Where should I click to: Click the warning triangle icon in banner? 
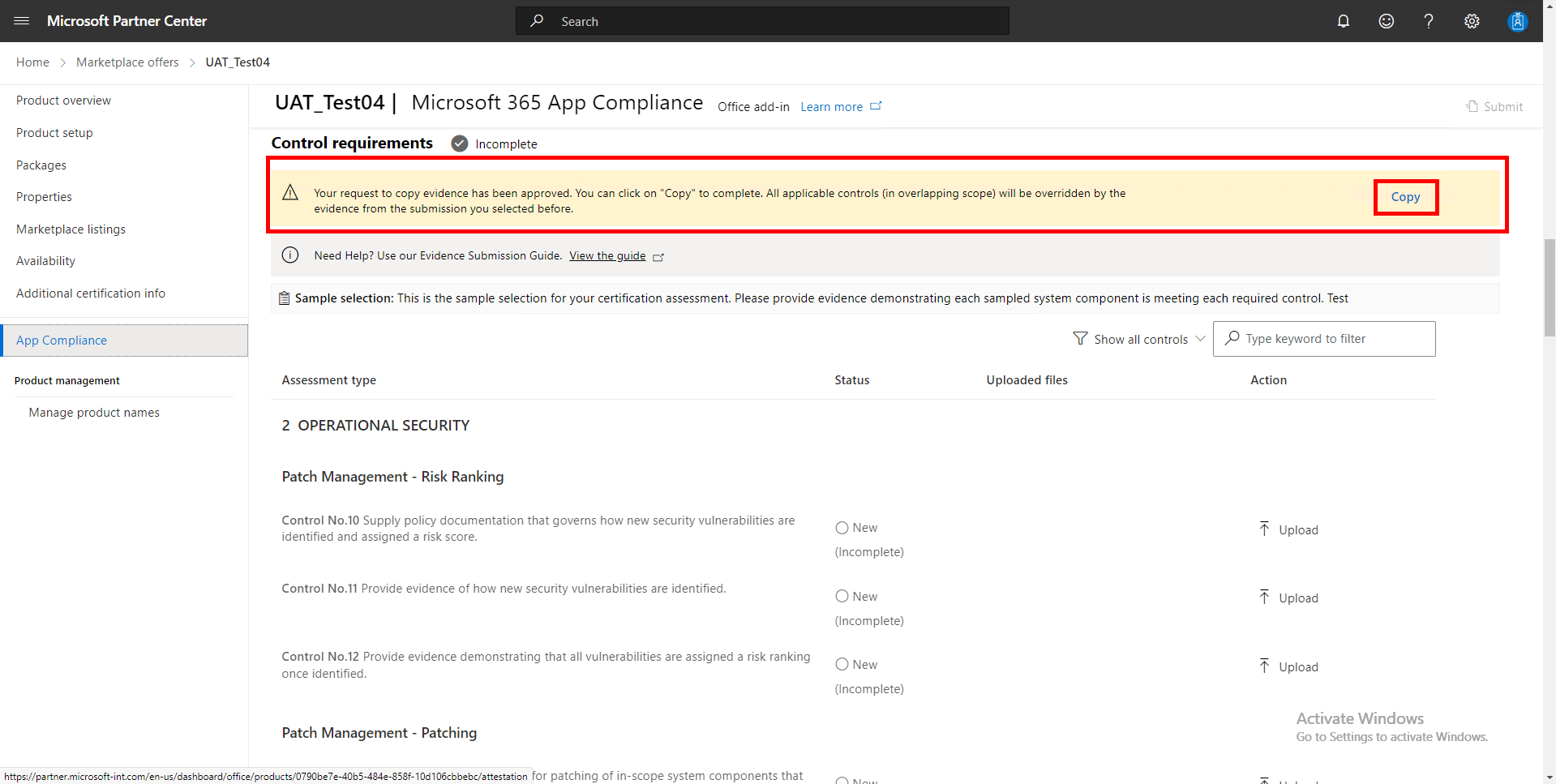pyautogui.click(x=290, y=193)
